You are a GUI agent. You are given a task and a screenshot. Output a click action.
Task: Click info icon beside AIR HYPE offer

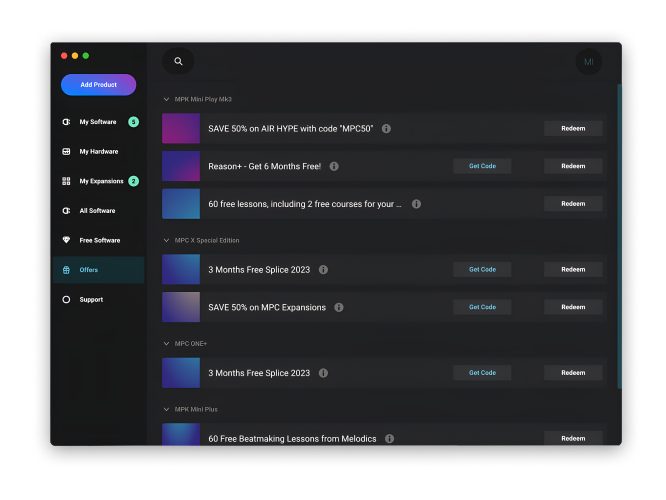point(386,129)
